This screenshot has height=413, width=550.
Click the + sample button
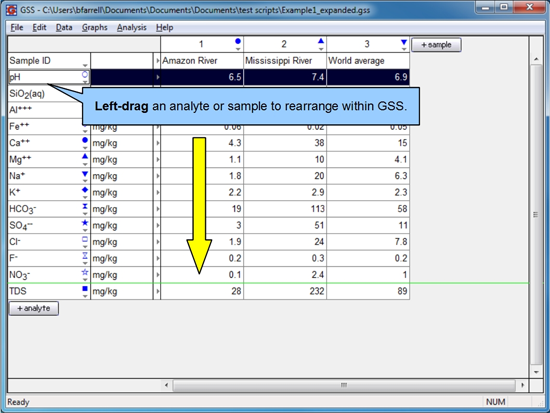click(x=436, y=45)
